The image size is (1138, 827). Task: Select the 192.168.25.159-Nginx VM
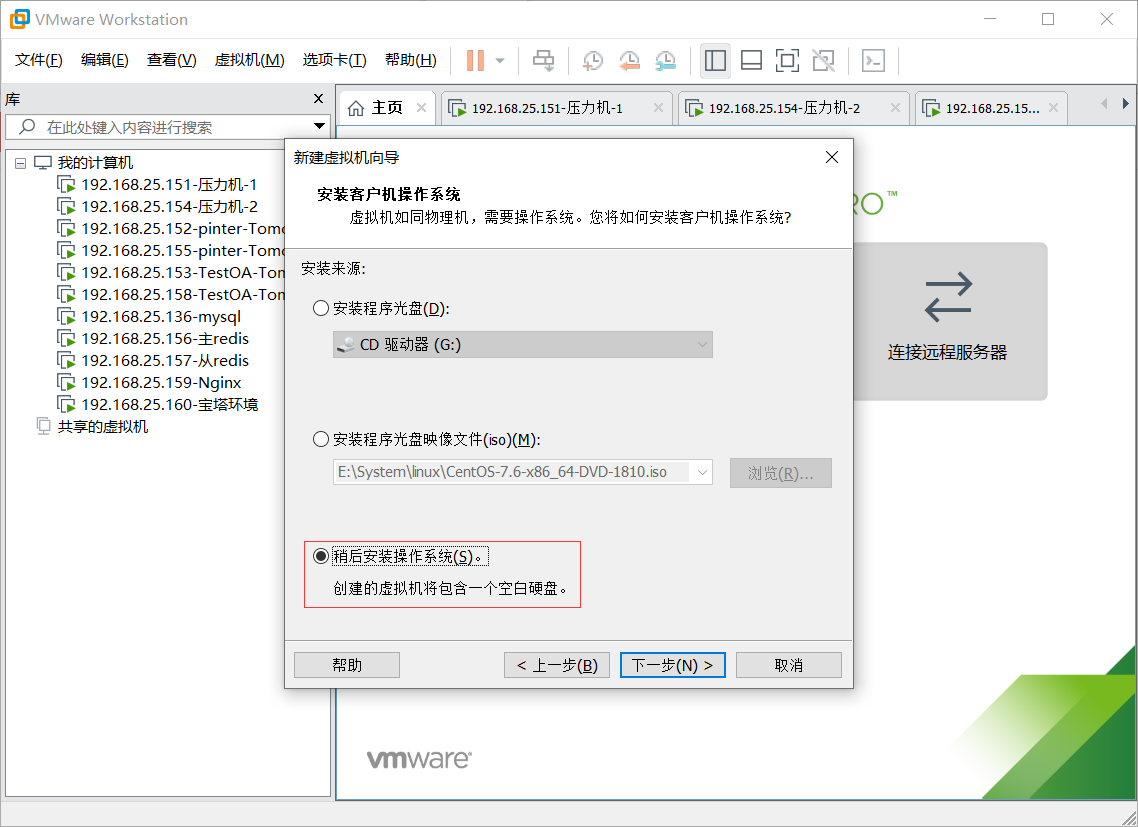(x=161, y=383)
